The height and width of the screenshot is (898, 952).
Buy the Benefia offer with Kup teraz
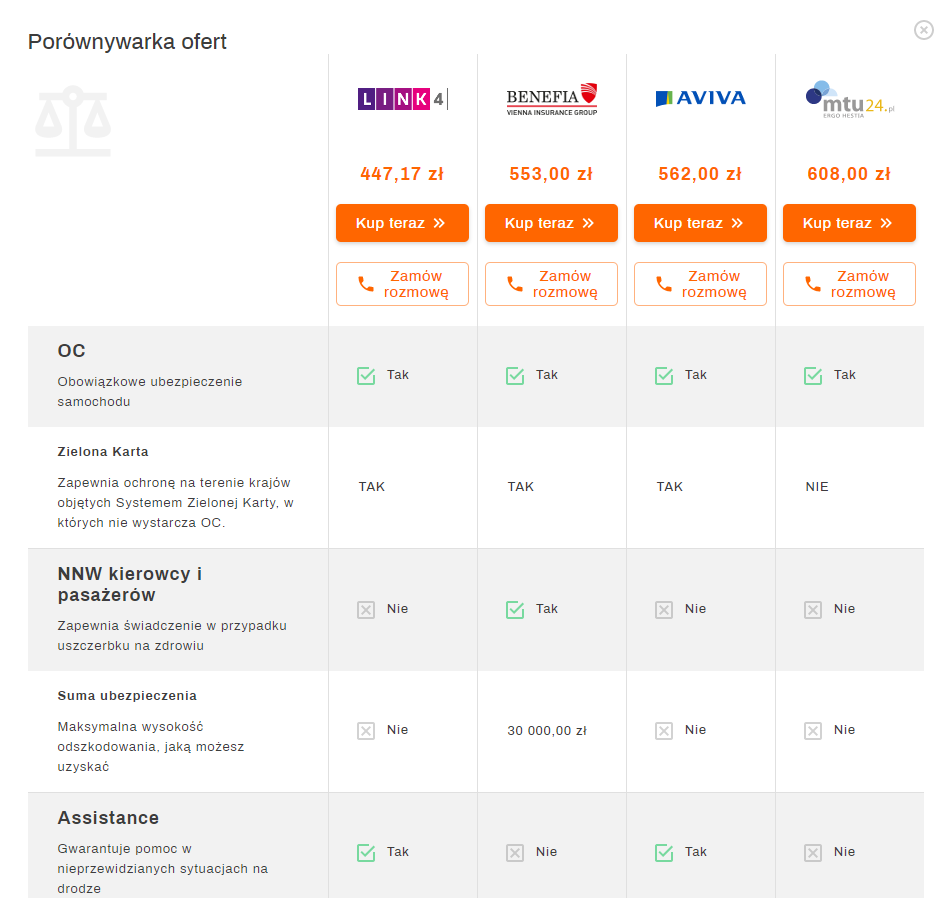pos(551,223)
